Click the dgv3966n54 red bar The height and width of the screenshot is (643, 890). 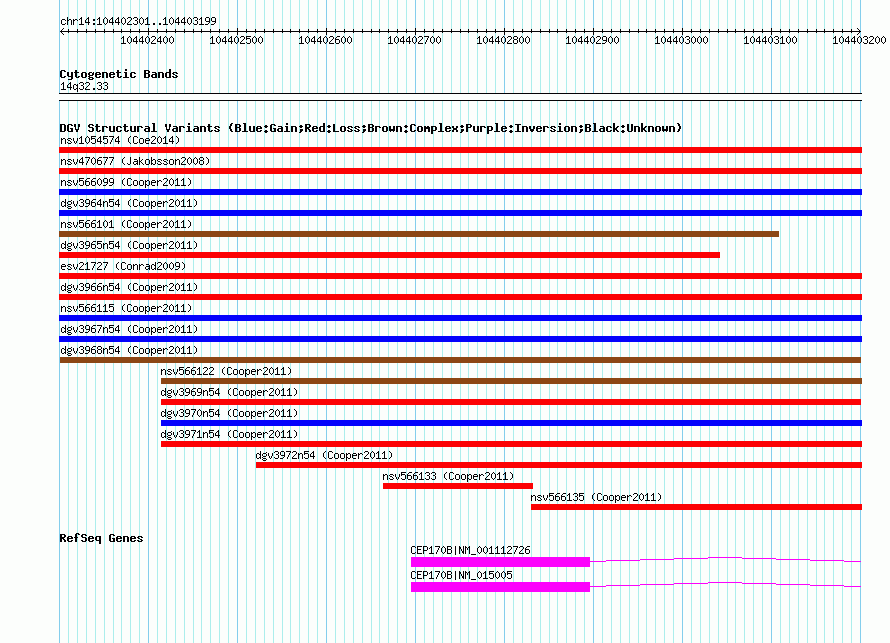pyautogui.click(x=460, y=297)
